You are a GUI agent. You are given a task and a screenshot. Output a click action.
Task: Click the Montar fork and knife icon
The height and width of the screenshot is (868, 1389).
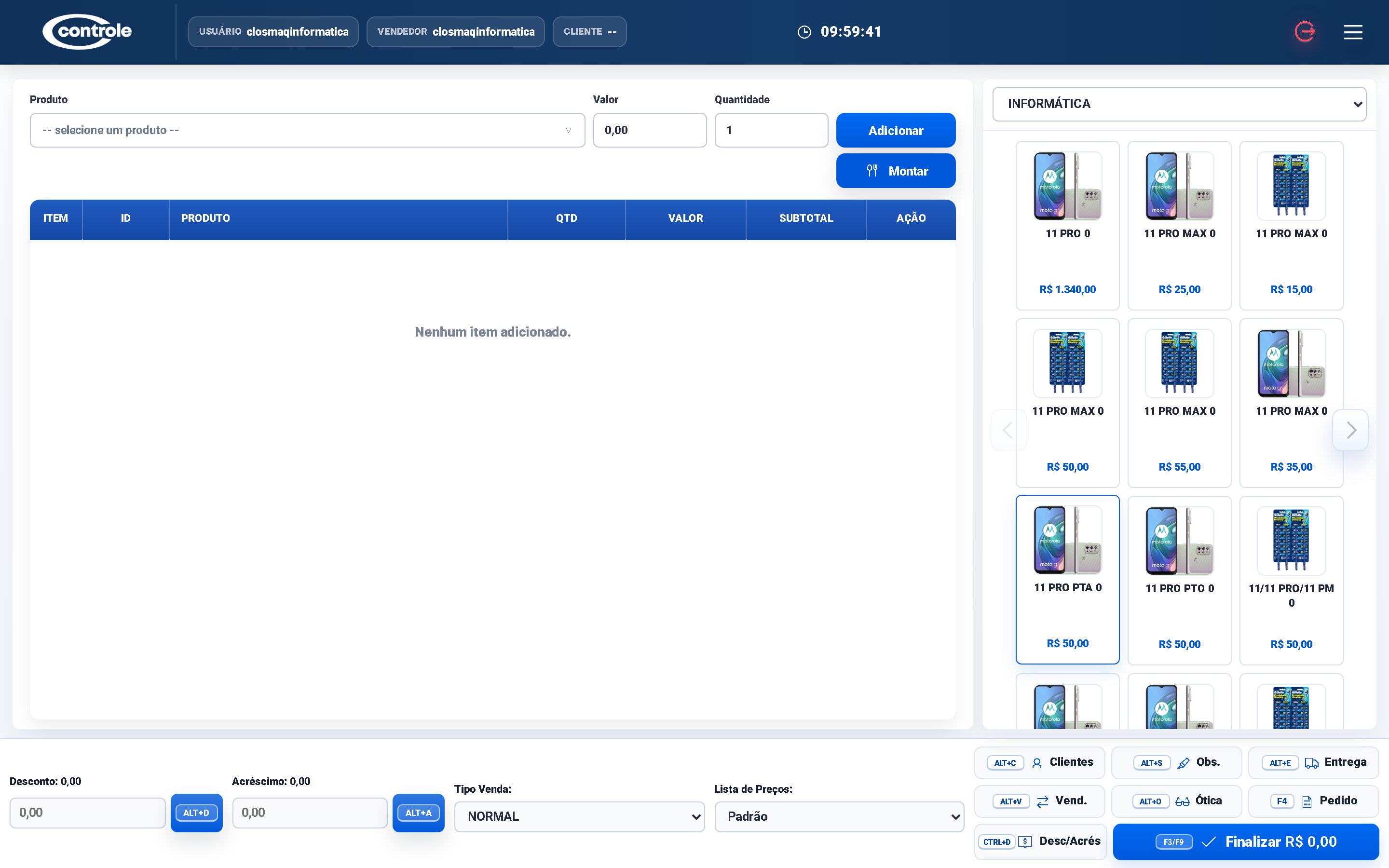coord(872,171)
